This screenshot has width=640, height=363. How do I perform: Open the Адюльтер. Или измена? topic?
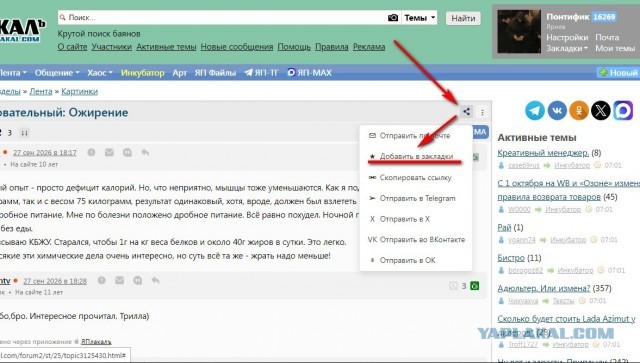[x=544, y=288]
